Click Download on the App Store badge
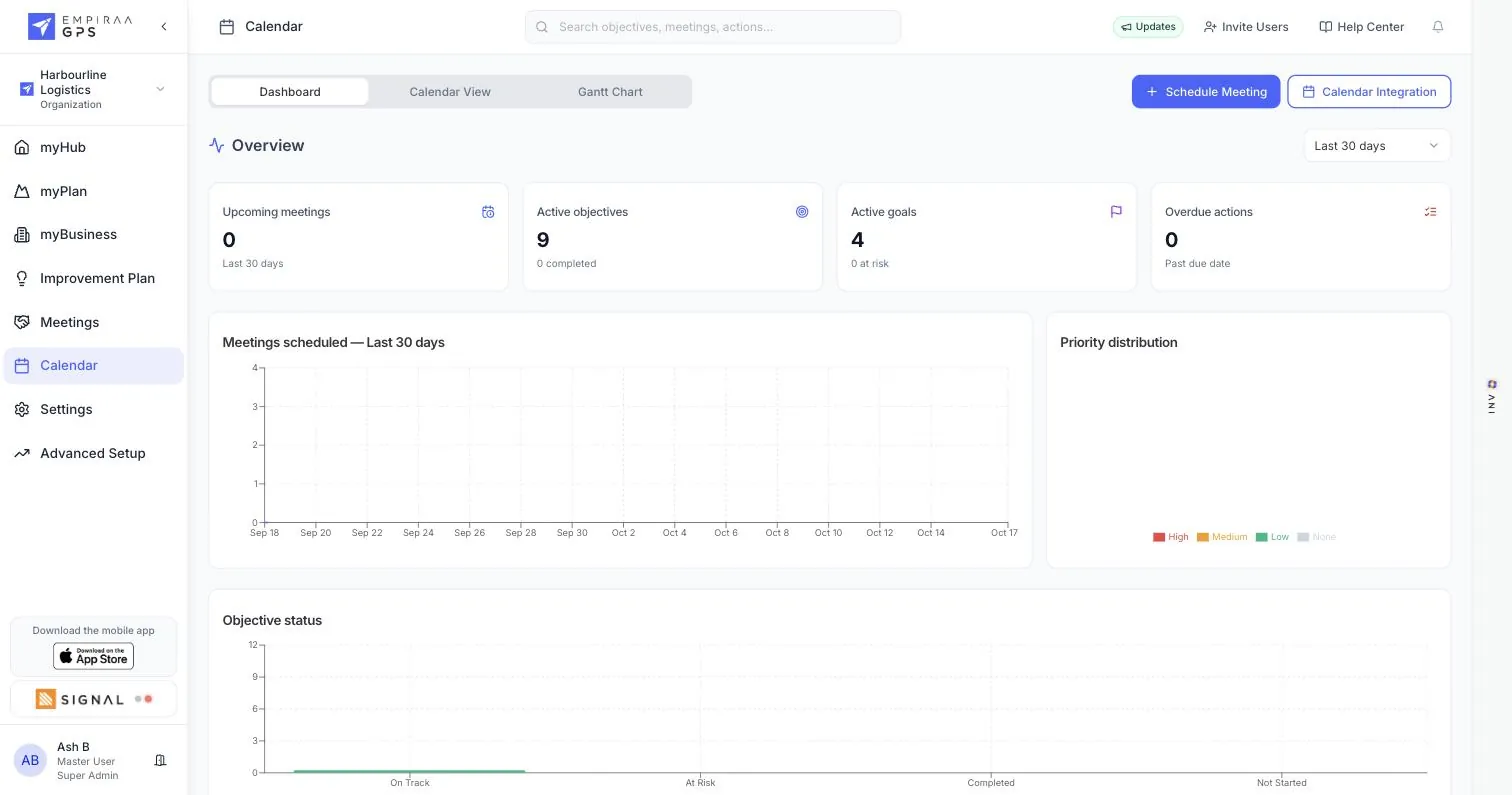 pyautogui.click(x=93, y=656)
